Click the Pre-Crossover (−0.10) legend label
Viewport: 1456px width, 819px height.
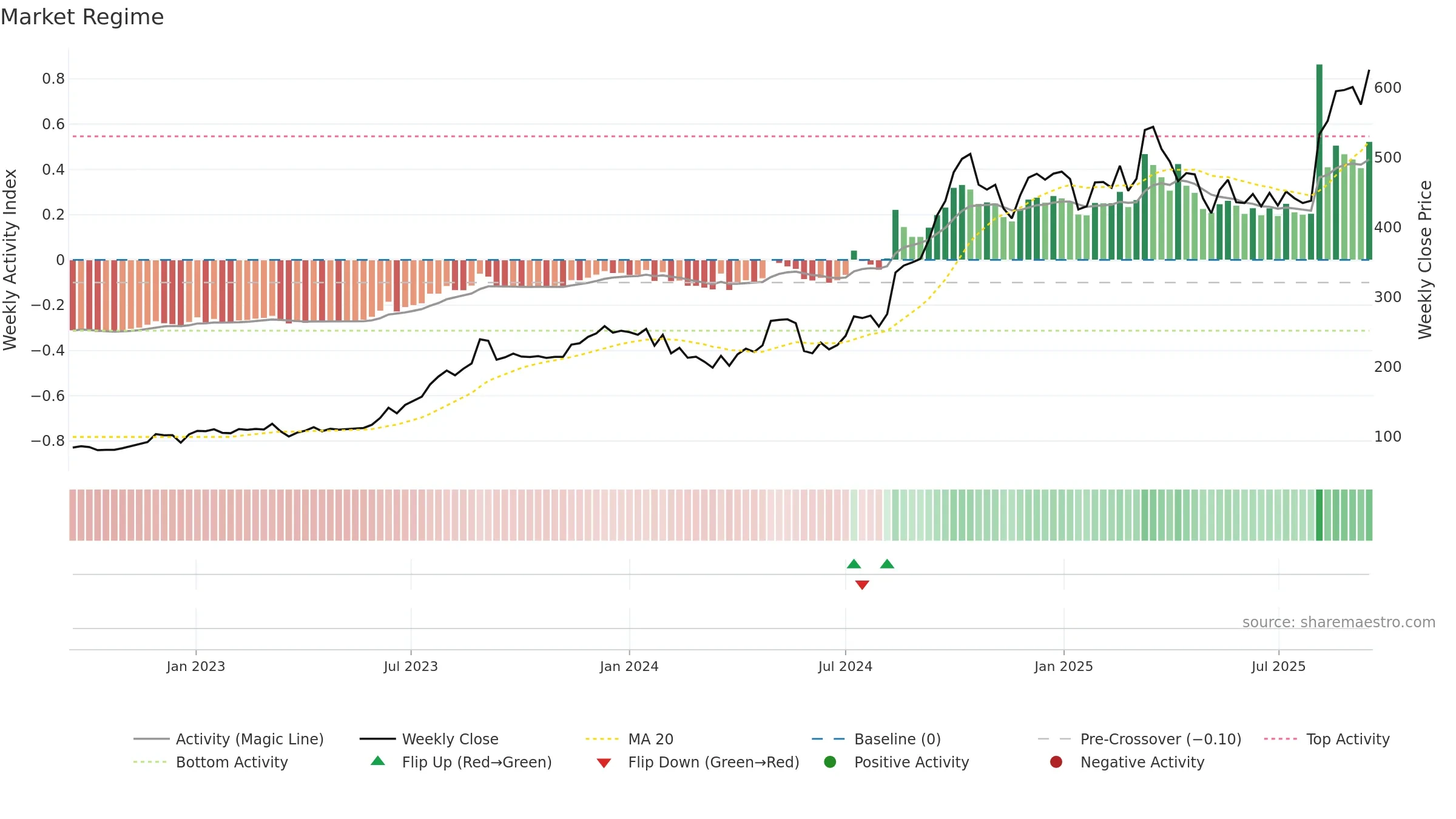tap(1161, 739)
